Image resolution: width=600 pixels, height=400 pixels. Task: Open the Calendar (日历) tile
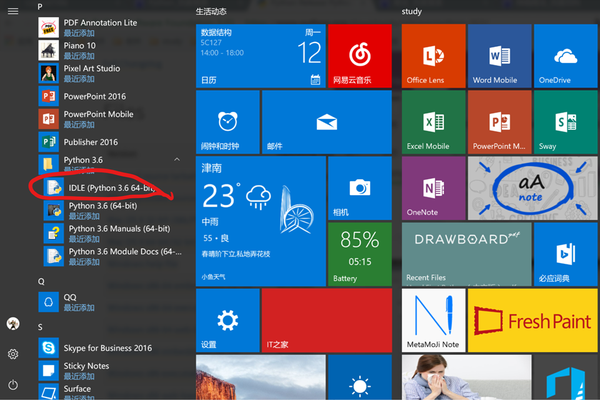pos(261,56)
